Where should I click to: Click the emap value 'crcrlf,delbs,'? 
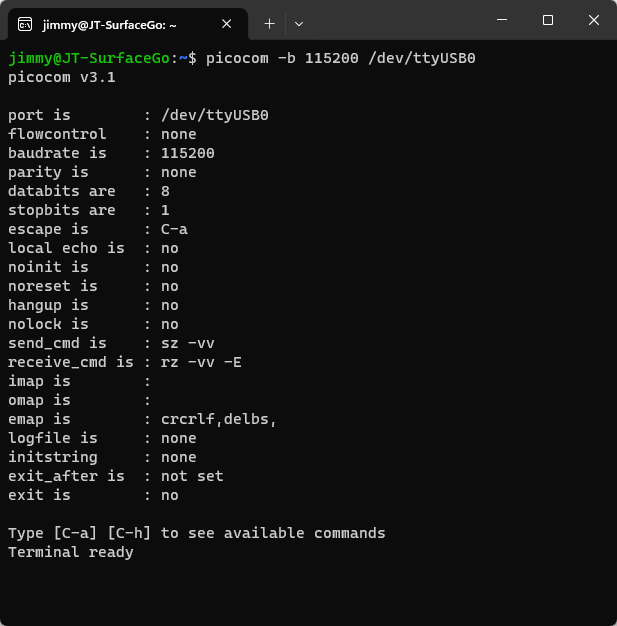point(219,420)
